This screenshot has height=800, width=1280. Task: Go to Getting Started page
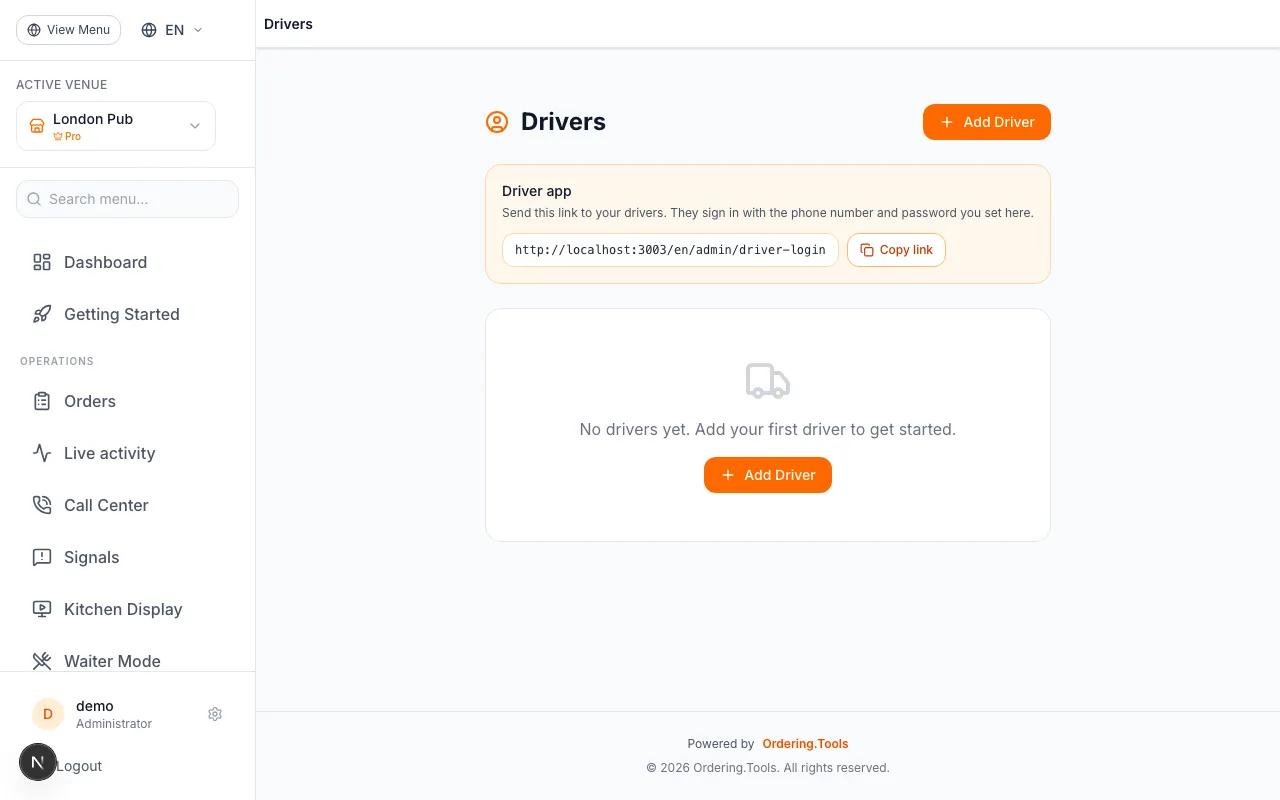tap(128, 314)
